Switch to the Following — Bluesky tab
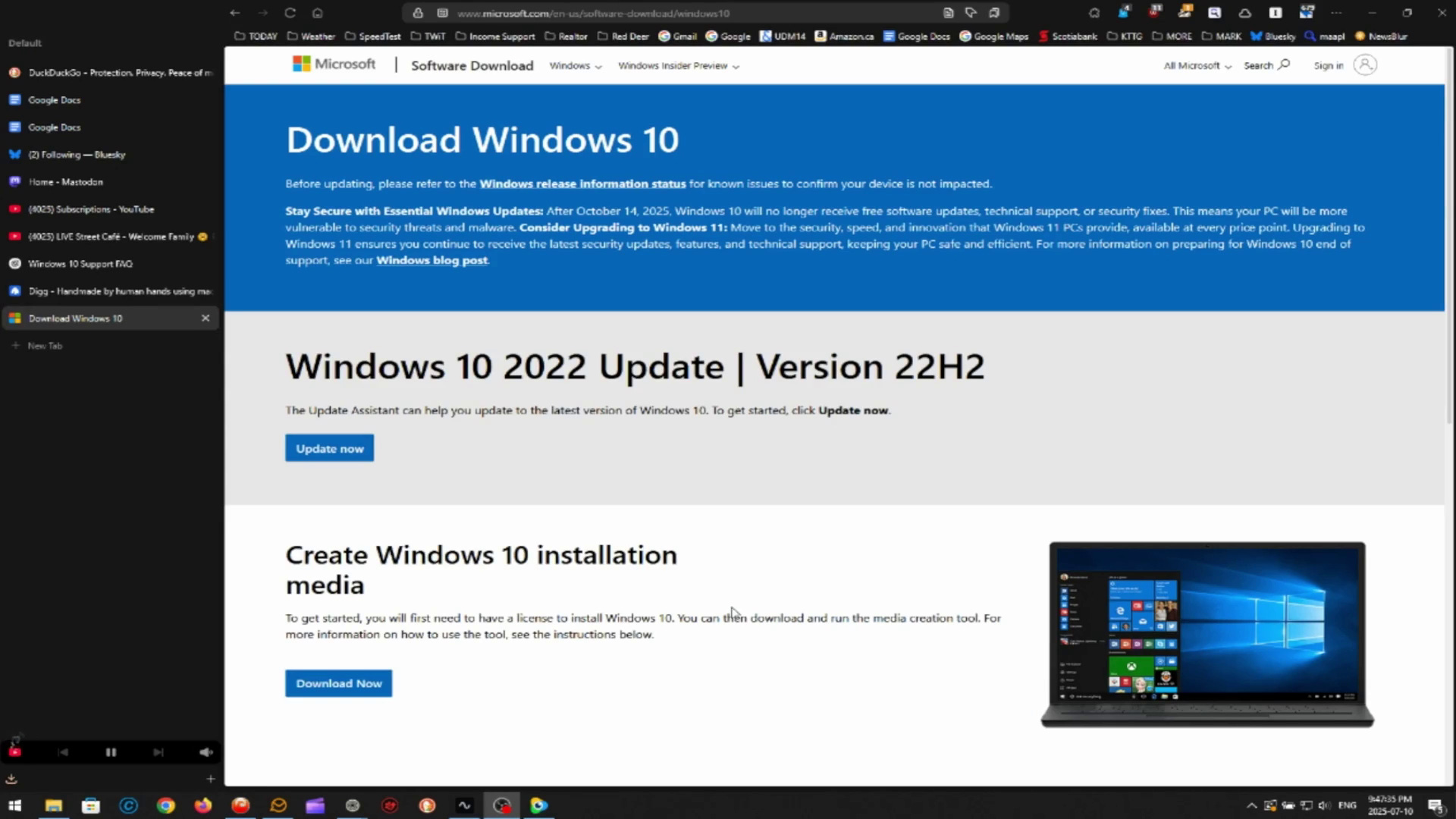This screenshot has height=819, width=1456. point(111,155)
